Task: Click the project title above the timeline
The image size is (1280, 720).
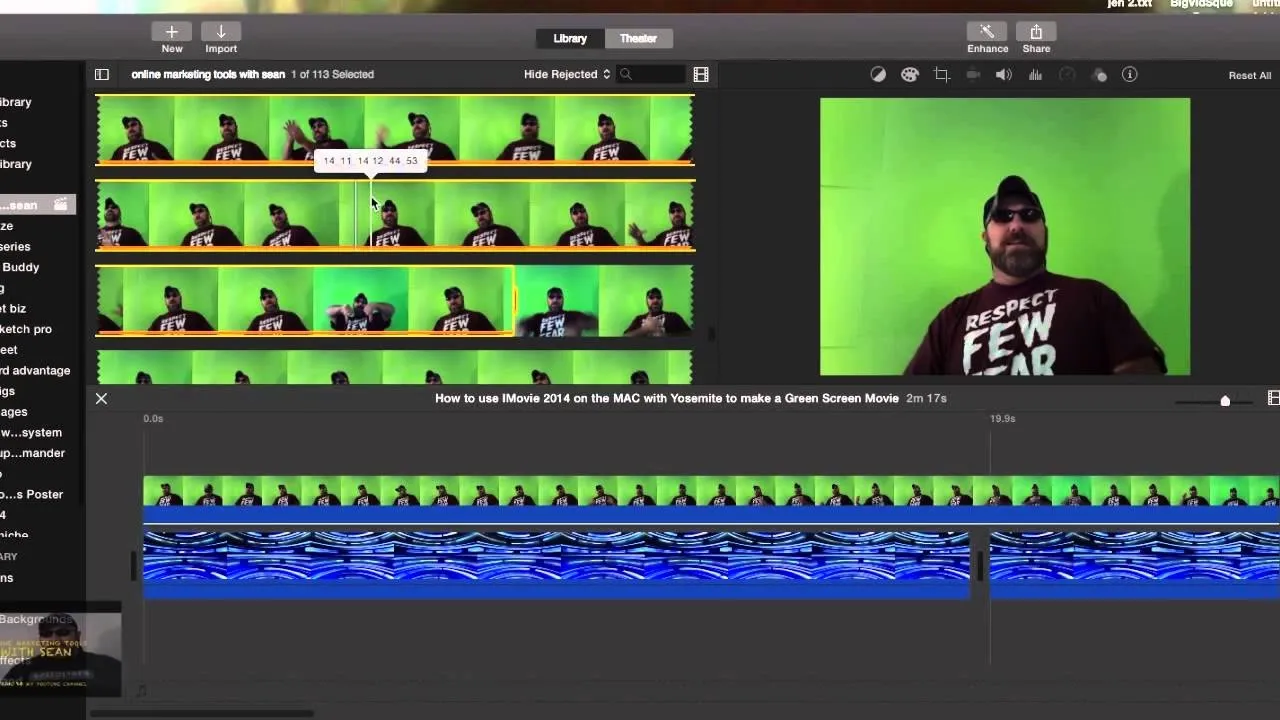Action: click(x=666, y=398)
